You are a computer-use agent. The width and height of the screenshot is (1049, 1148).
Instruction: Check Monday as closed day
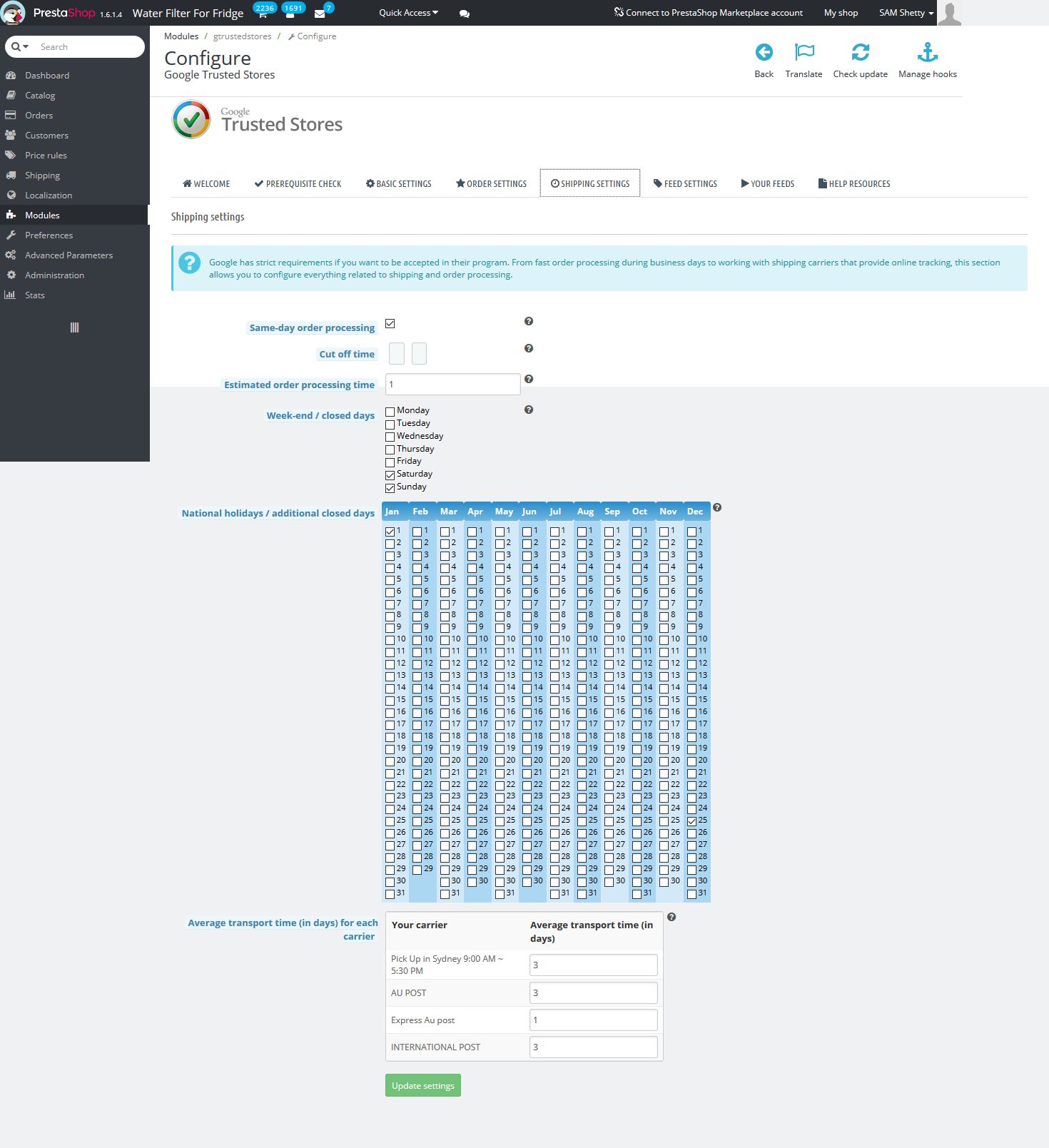tap(390, 411)
